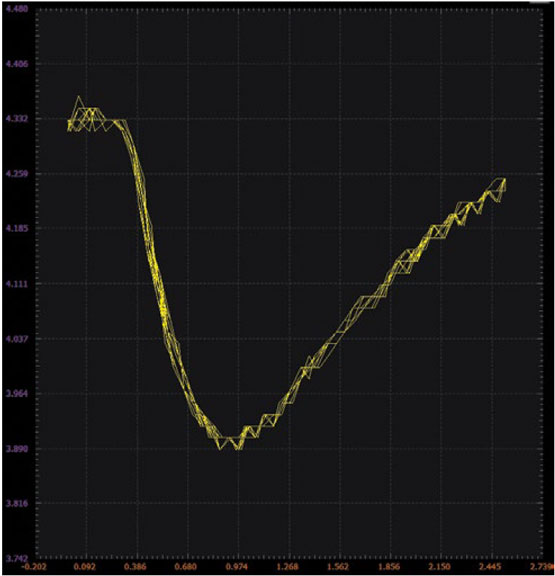Screen dimensions: 555x576
Task: Click the 4.185 vertical axis label
Action: (x=17, y=228)
